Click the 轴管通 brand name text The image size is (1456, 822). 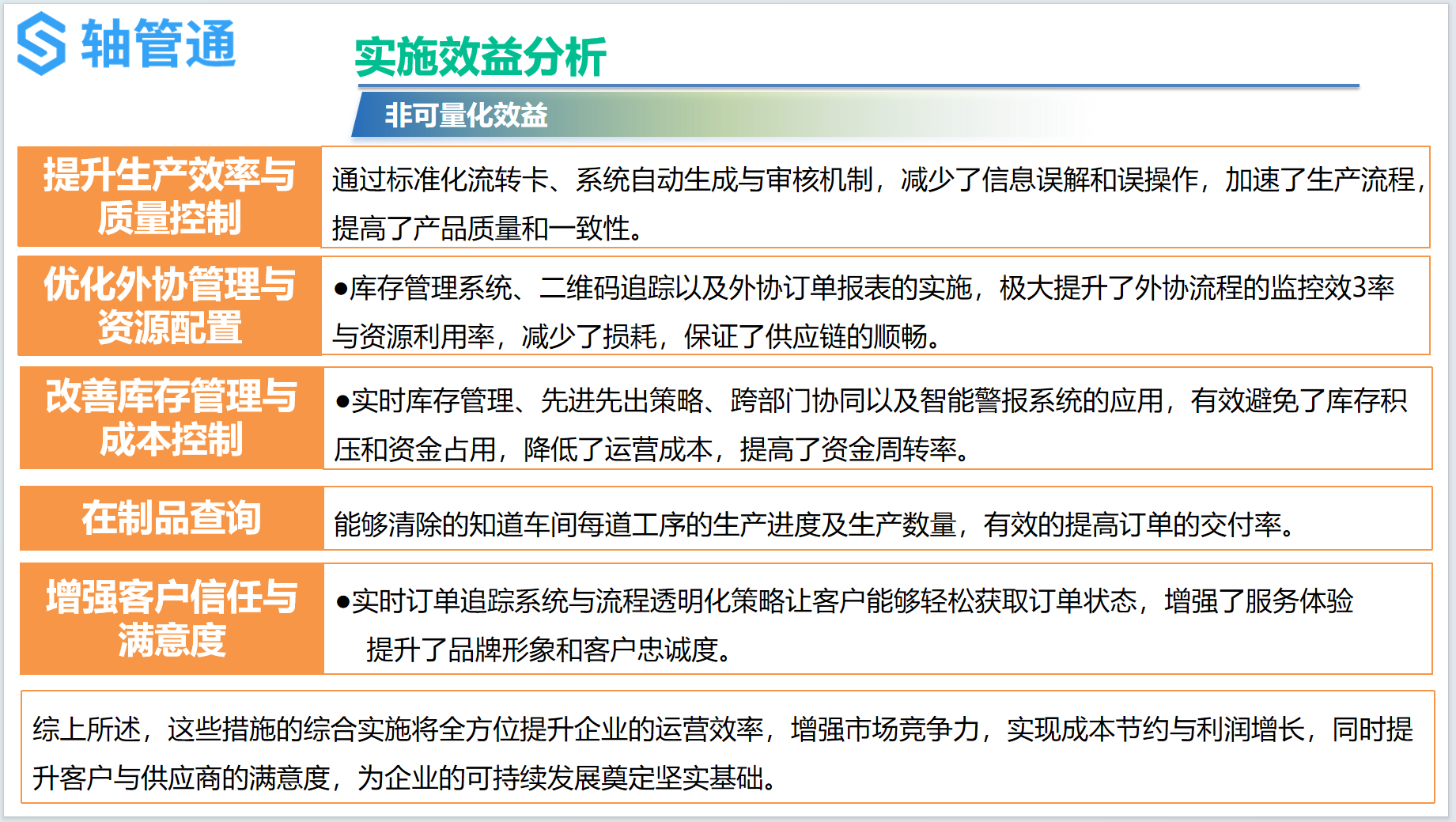click(x=158, y=44)
